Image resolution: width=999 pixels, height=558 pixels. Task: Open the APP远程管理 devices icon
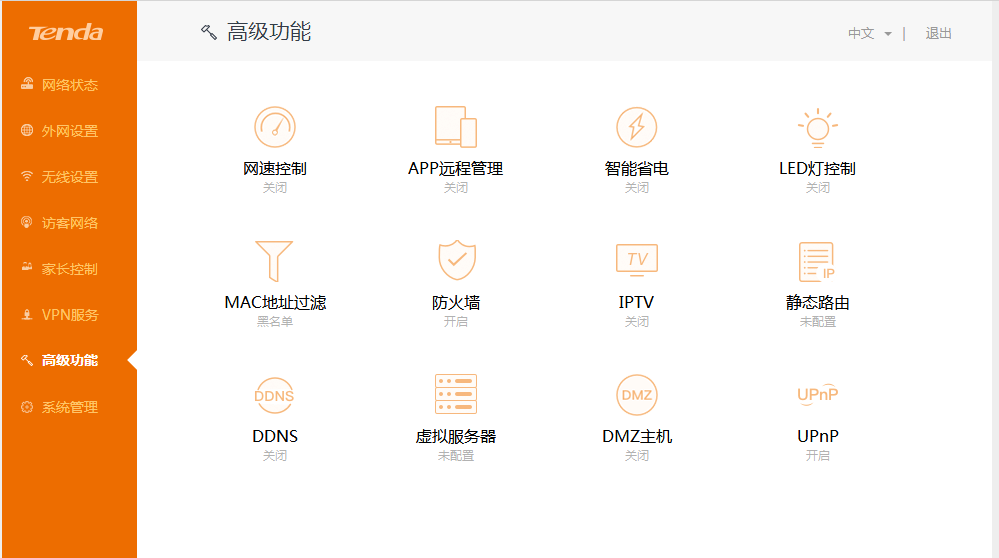(456, 127)
